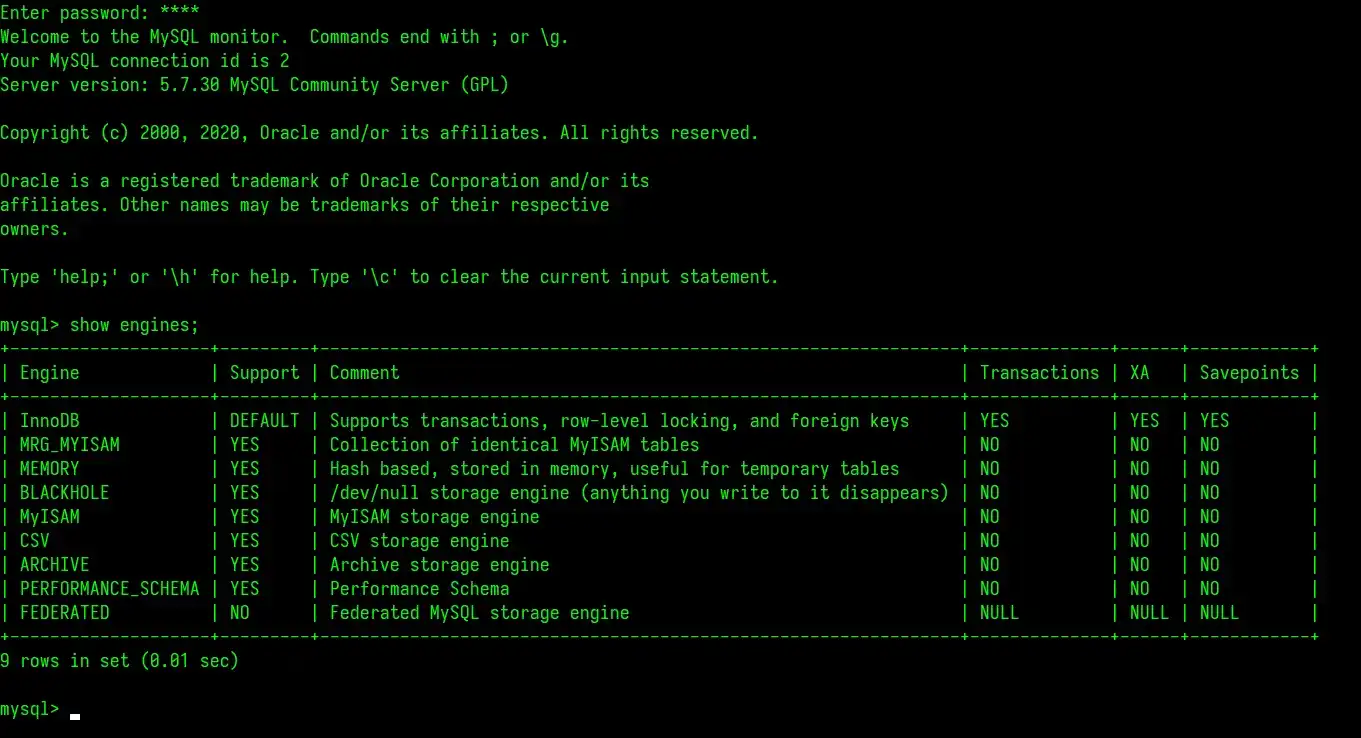Select the FEDERATED engine name
Viewport: 1361px width, 738px height.
tap(64, 613)
